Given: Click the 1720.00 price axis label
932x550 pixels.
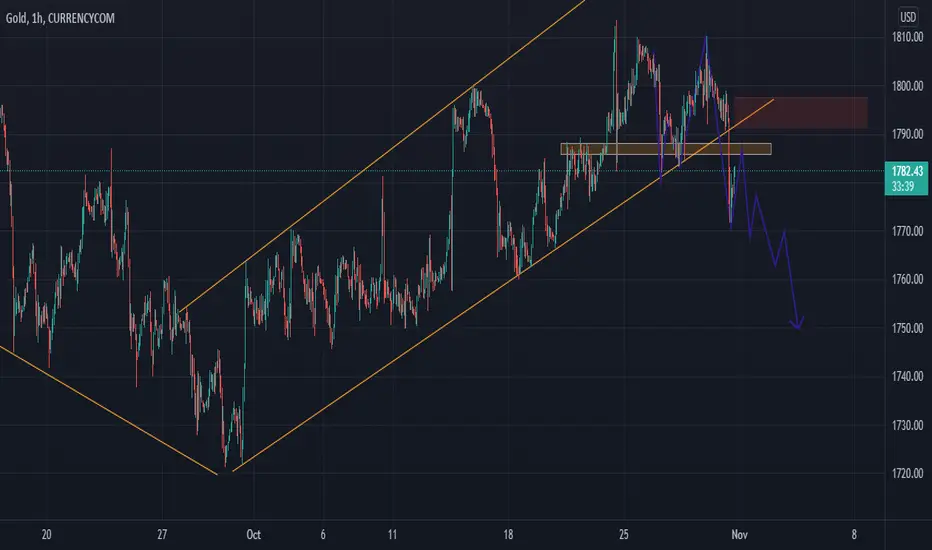Looking at the screenshot, I should coord(907,473).
